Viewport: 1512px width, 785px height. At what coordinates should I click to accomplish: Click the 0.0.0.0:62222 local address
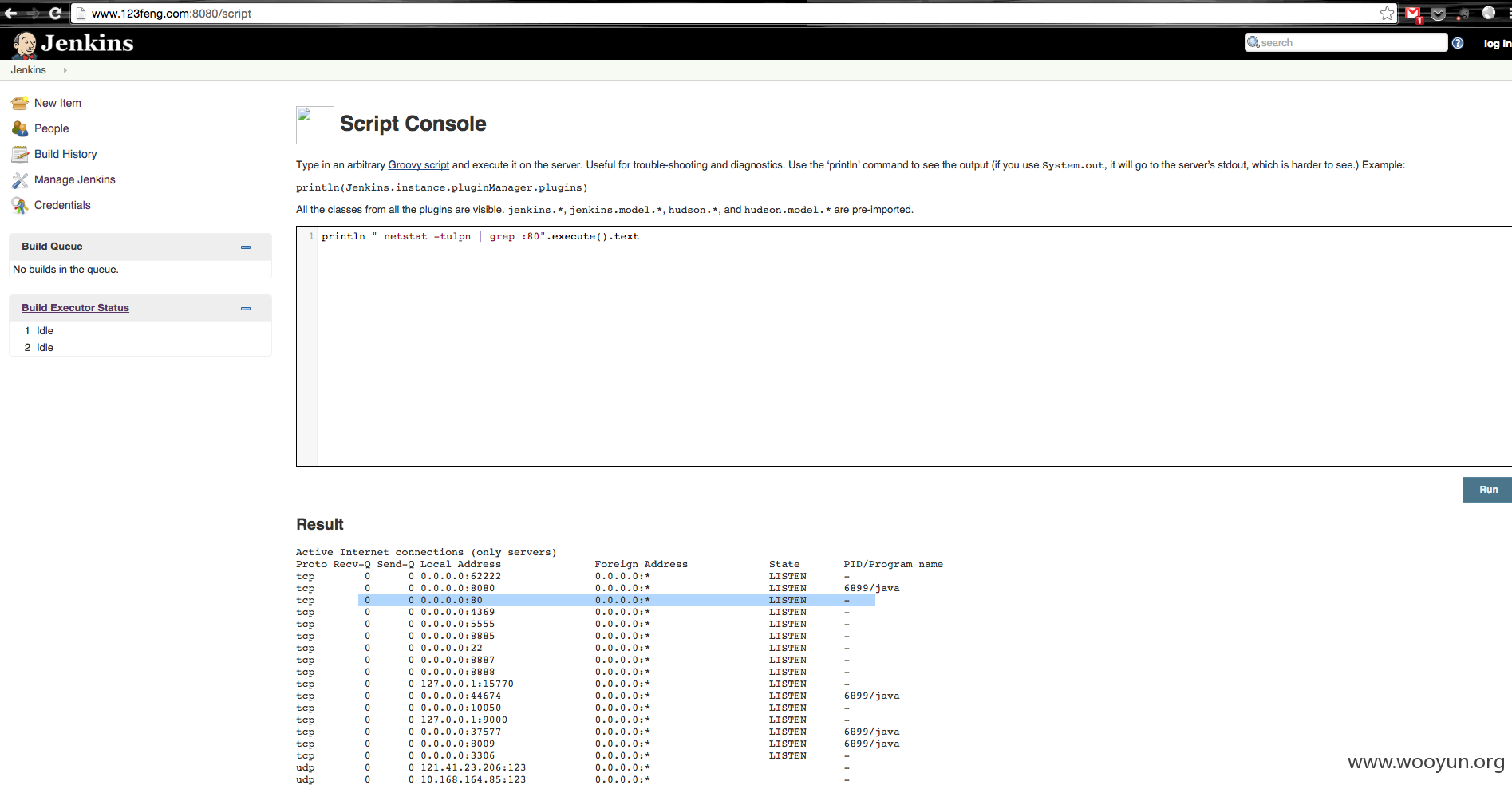pos(461,576)
